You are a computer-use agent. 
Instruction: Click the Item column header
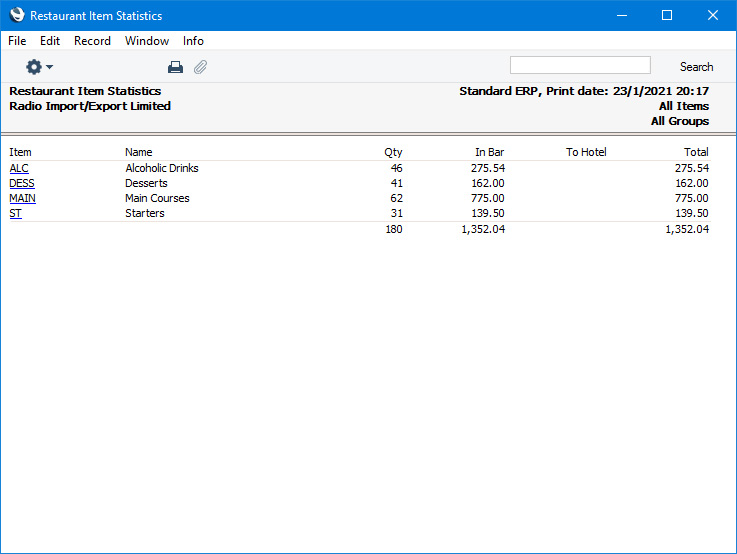coord(20,152)
